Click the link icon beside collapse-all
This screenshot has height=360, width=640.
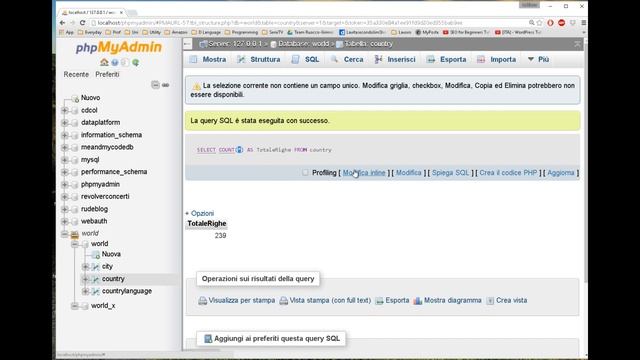pos(165,85)
